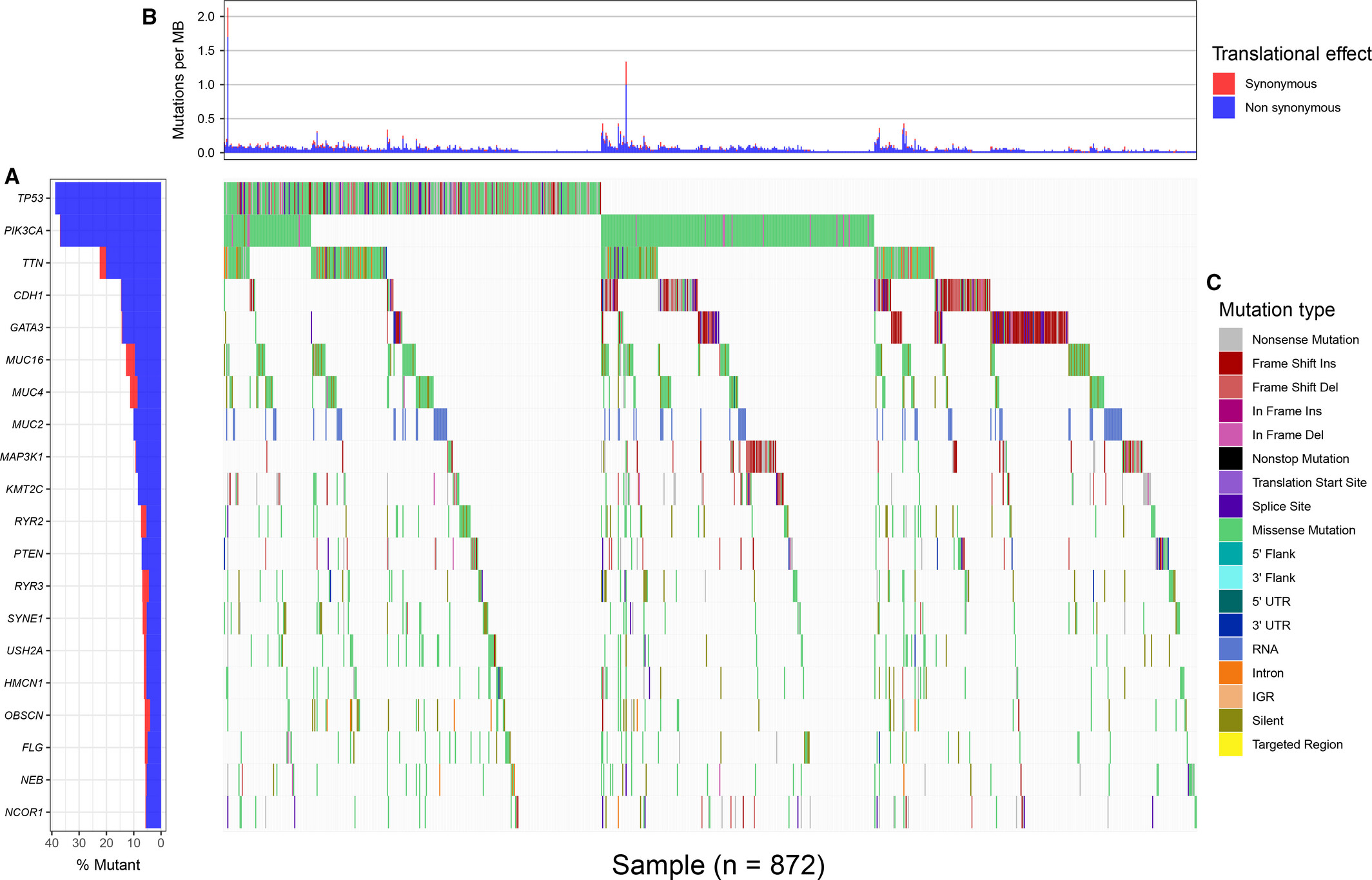1372x880 pixels.
Task: Click the PIK3CA gene label
Action: (23, 230)
